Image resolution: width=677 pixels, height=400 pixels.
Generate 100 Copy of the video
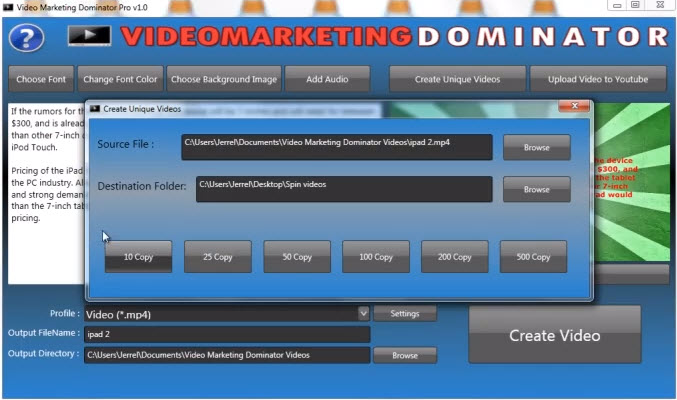(x=376, y=257)
